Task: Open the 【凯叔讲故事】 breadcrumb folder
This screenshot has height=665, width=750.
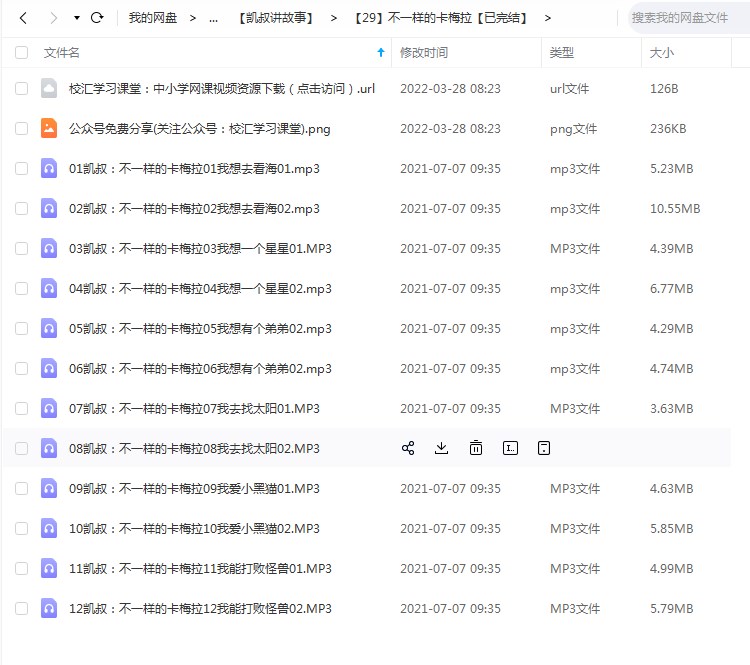Action: tap(276, 18)
